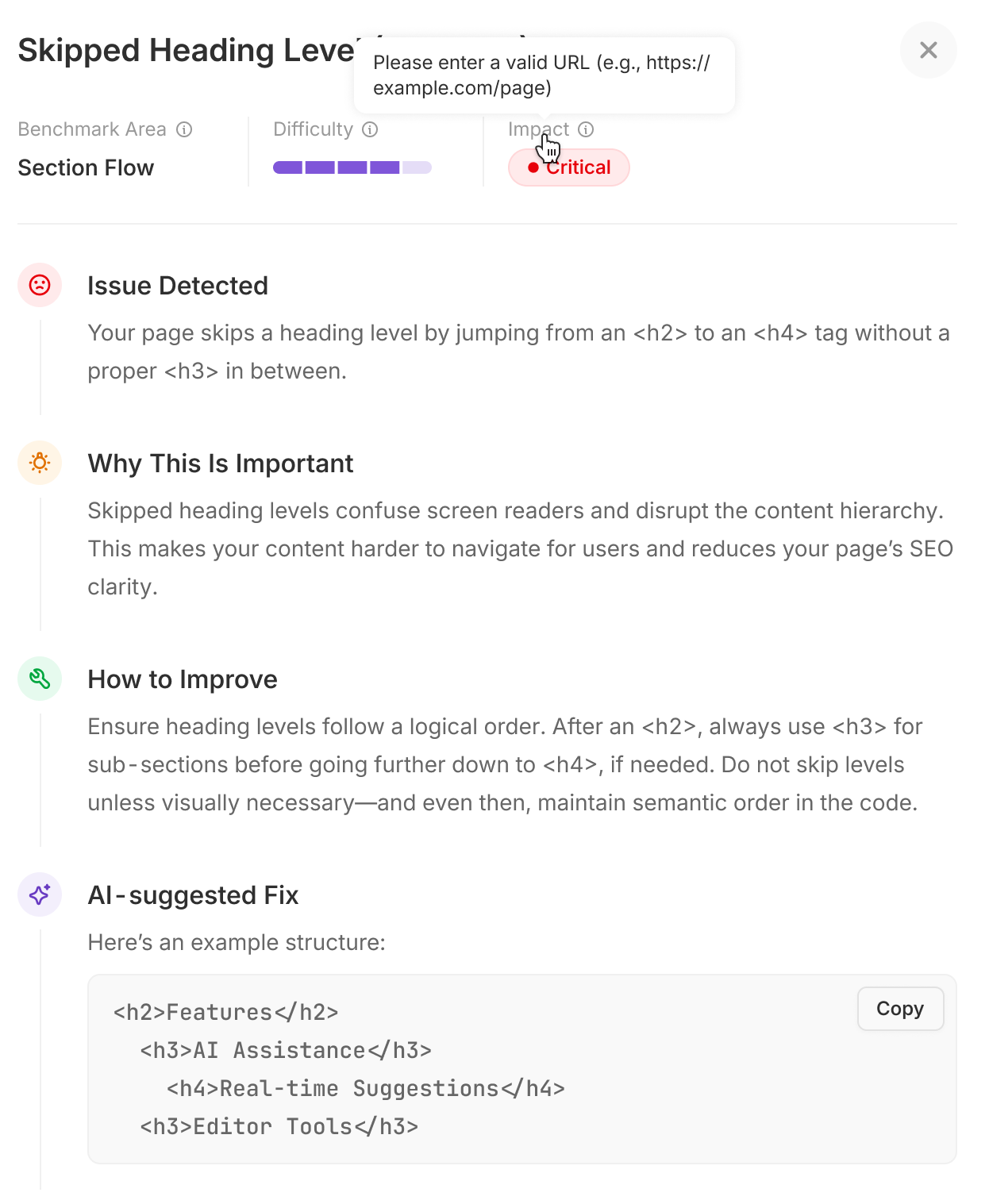
Task: Click the info icon beside Impact
Action: pos(585,129)
